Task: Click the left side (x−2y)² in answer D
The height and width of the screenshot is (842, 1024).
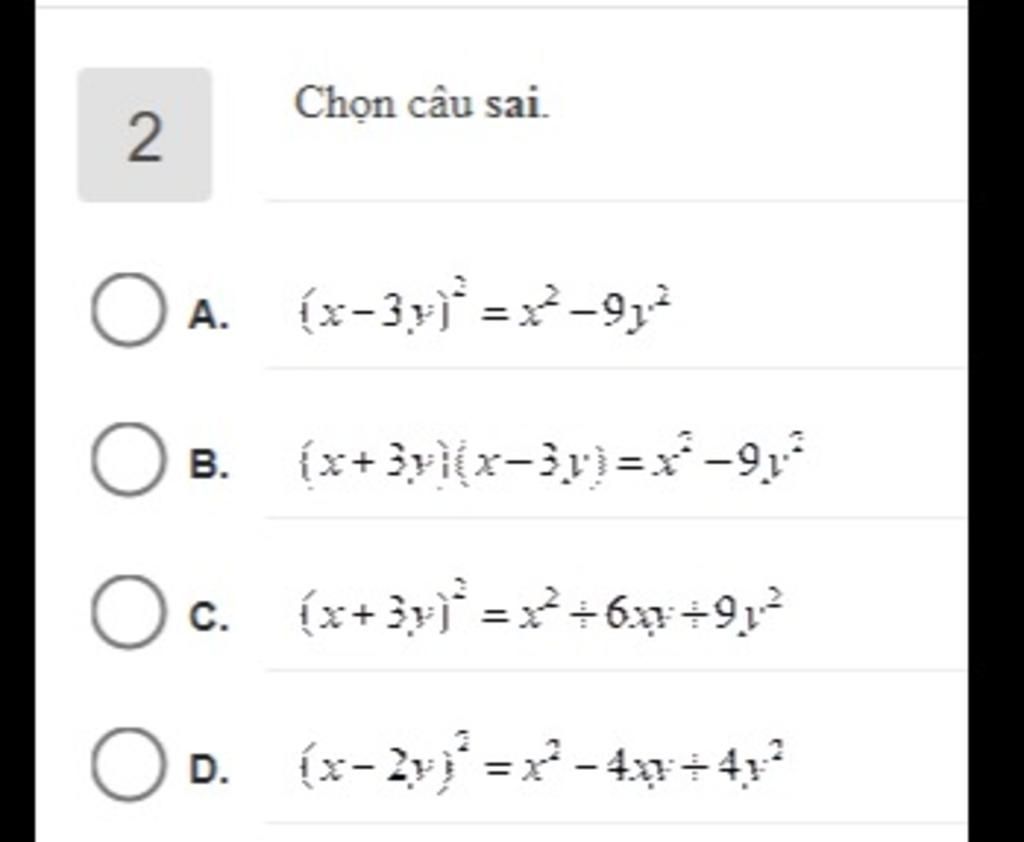Action: click(x=376, y=768)
